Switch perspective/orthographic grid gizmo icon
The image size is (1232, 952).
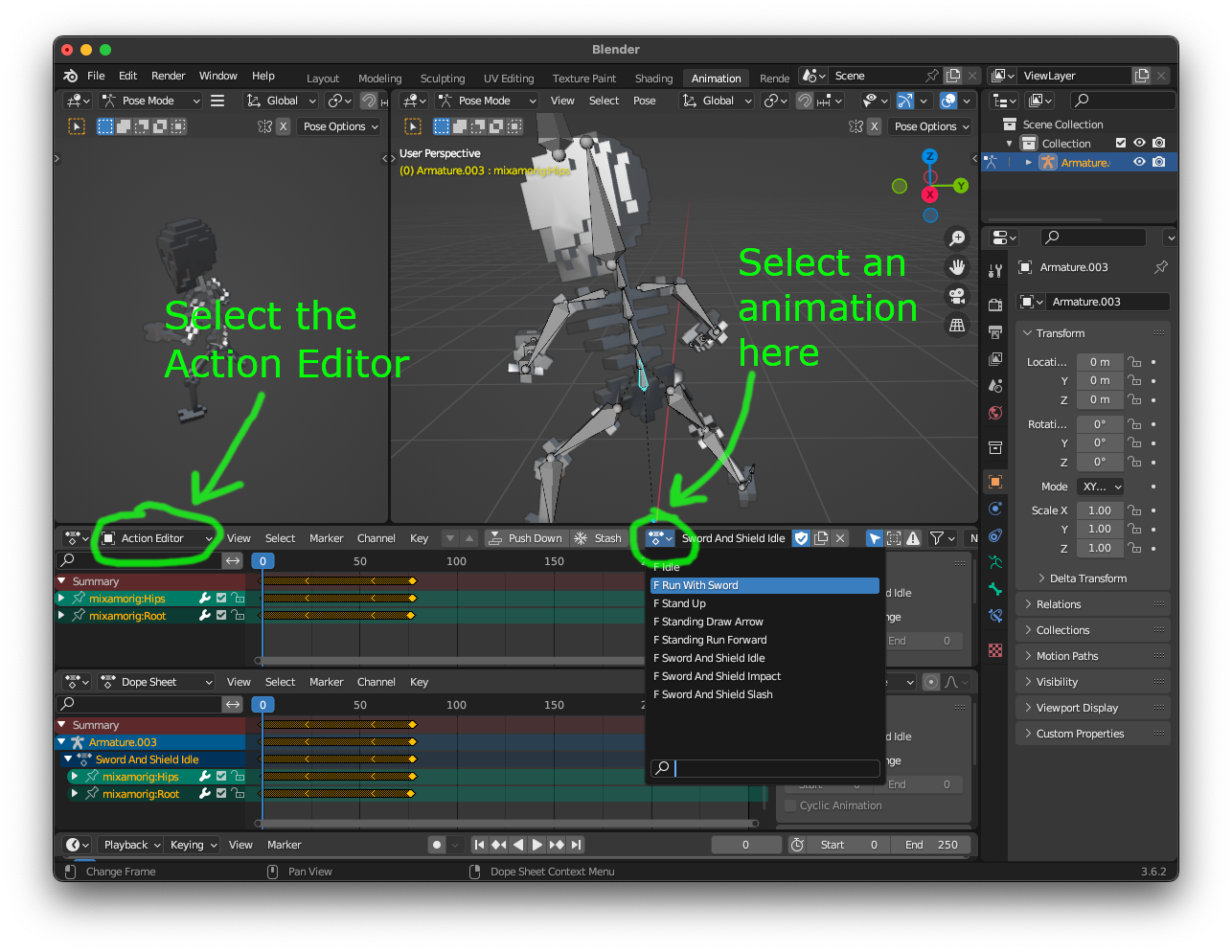coord(956,326)
